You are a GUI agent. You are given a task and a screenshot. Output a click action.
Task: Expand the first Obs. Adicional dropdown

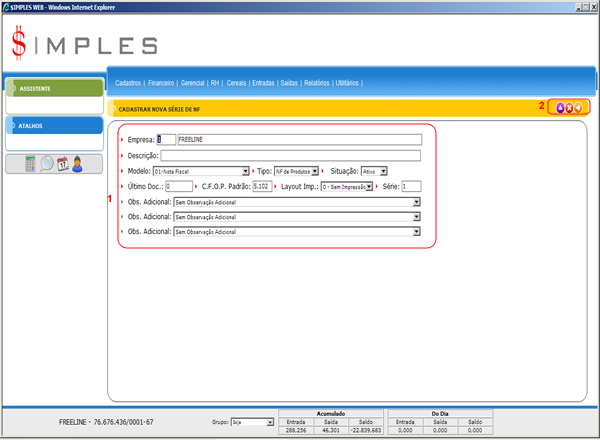click(296, 201)
